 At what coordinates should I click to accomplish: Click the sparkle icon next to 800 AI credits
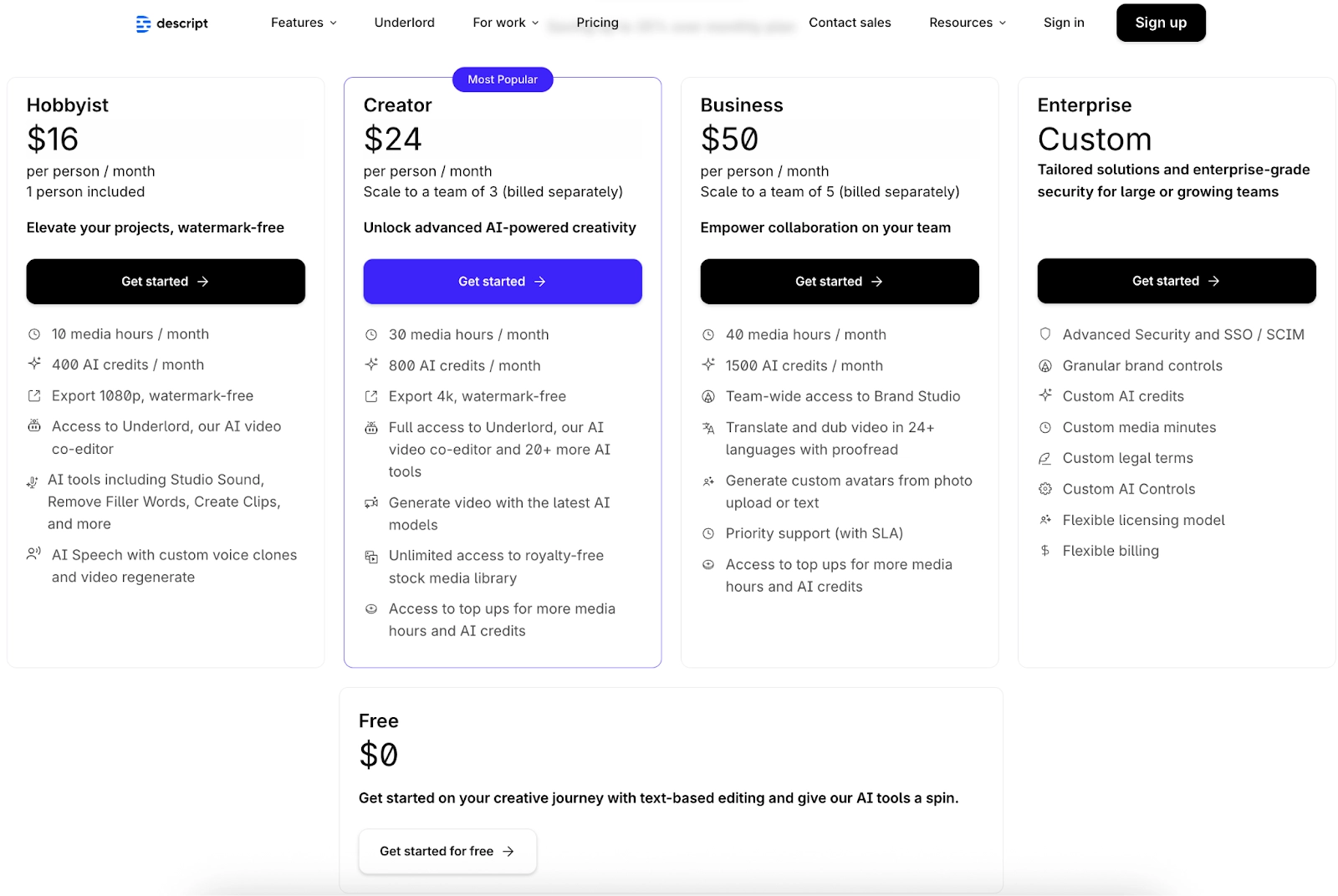(x=370, y=365)
